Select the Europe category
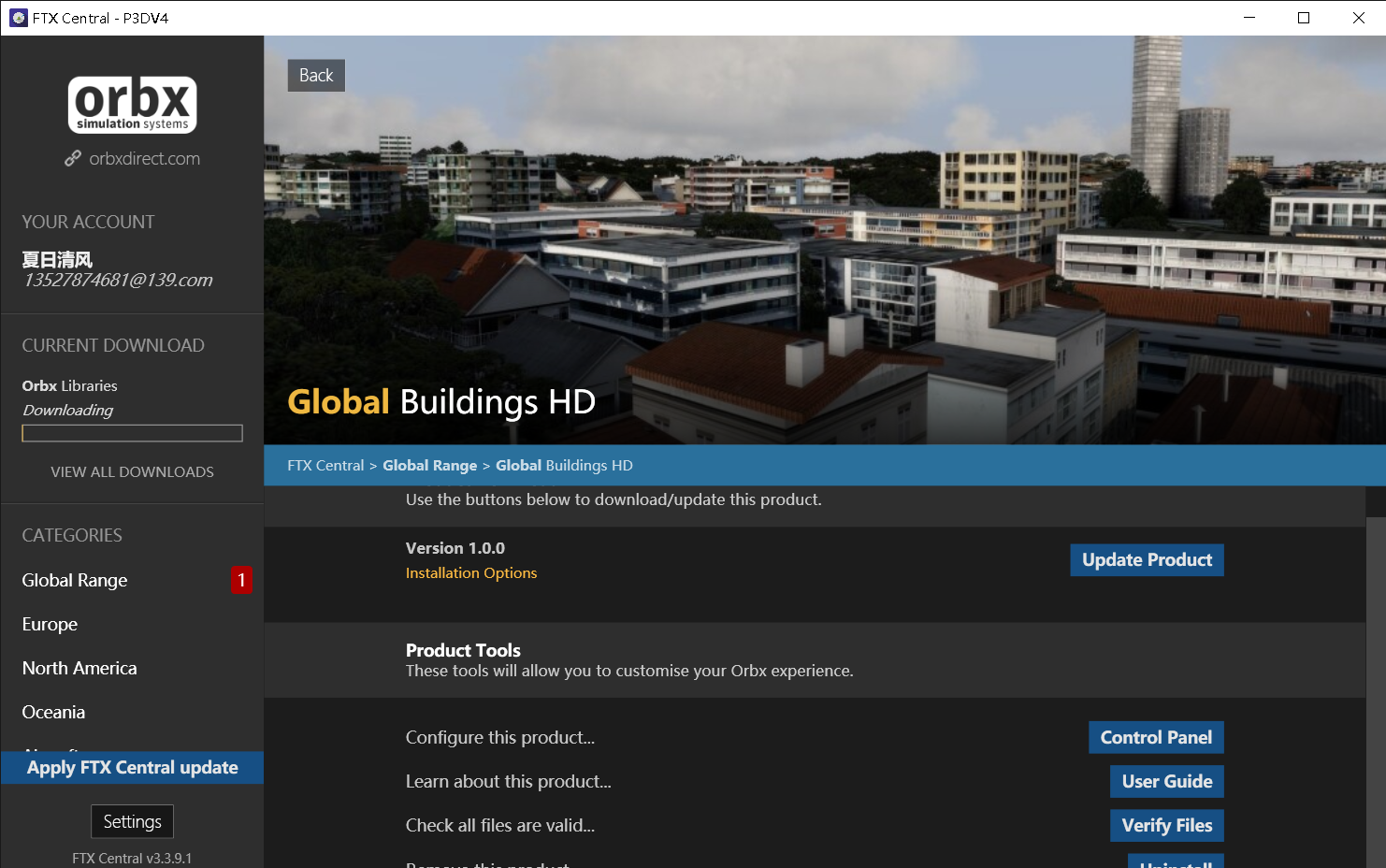 (x=50, y=625)
